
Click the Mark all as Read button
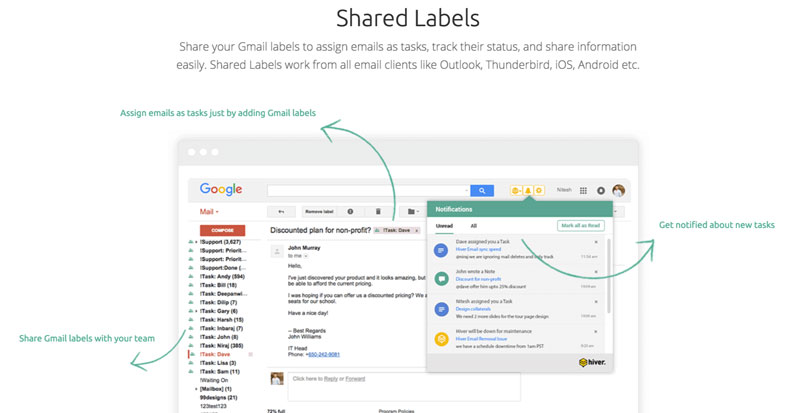tap(581, 226)
